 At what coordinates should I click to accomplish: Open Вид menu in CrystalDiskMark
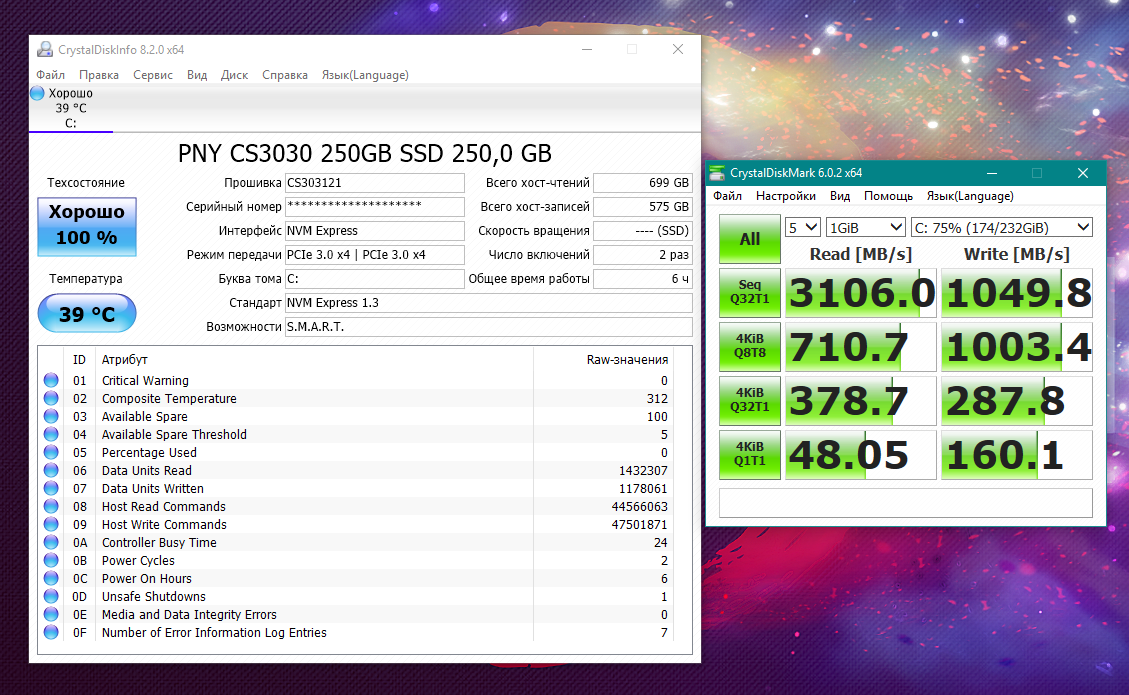coord(840,196)
